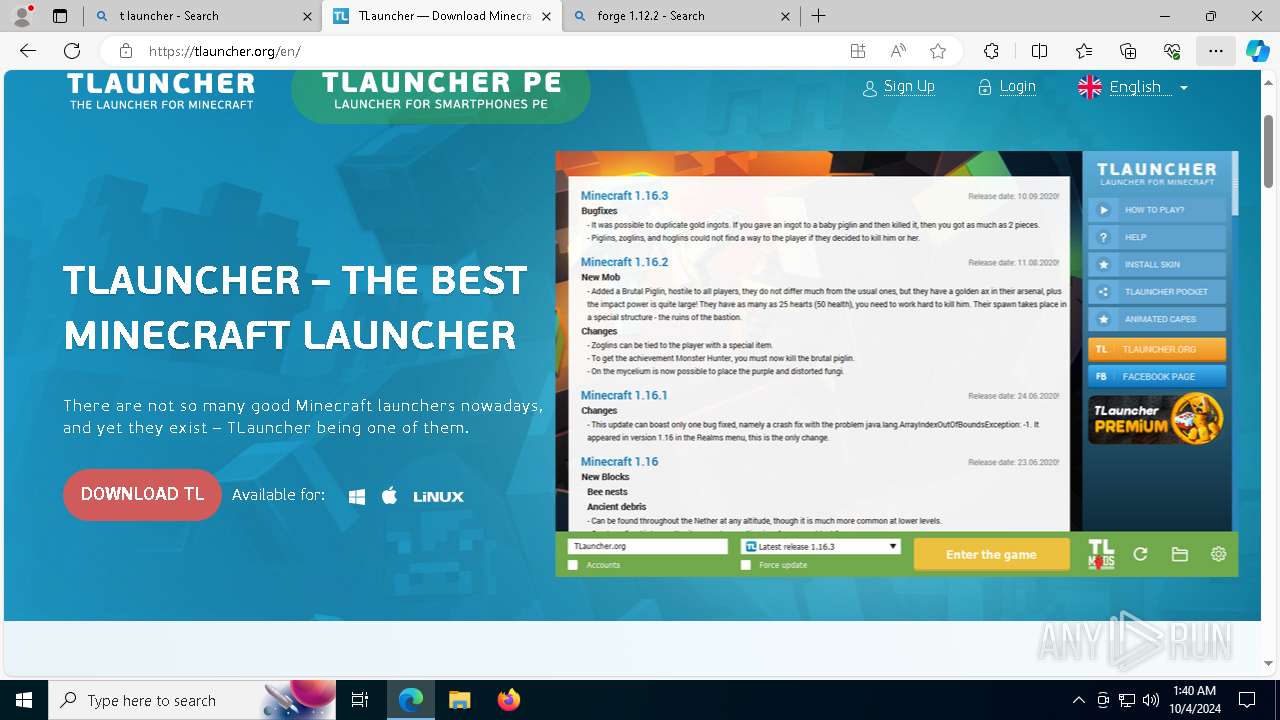Open the Favorites list icon

click(1084, 51)
